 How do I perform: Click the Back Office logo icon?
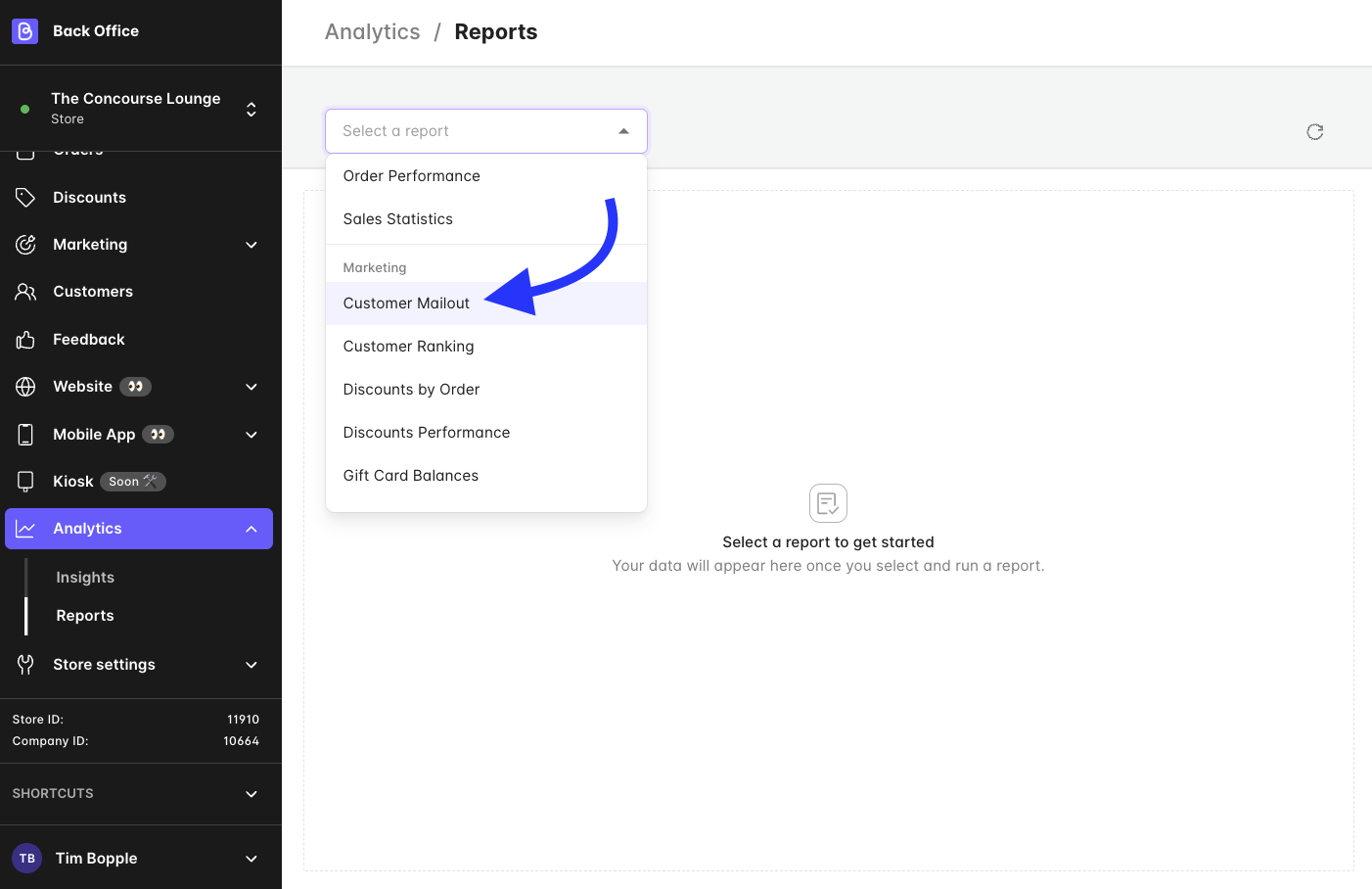coord(24,31)
